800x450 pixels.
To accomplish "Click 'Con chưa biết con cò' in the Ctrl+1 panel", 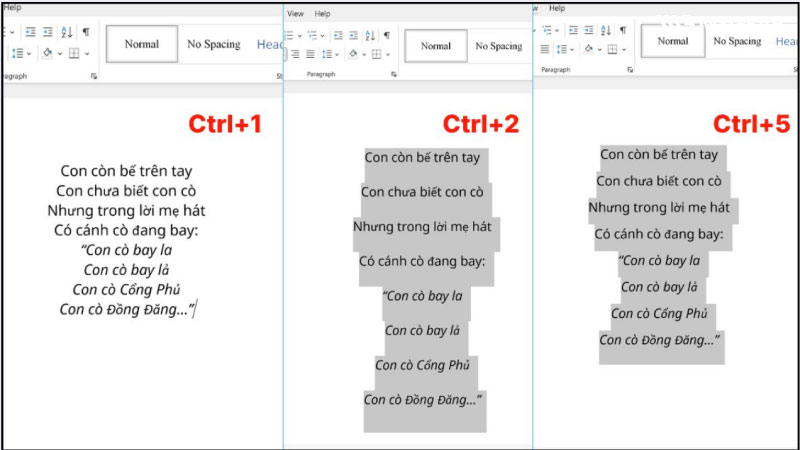I will click(x=126, y=190).
